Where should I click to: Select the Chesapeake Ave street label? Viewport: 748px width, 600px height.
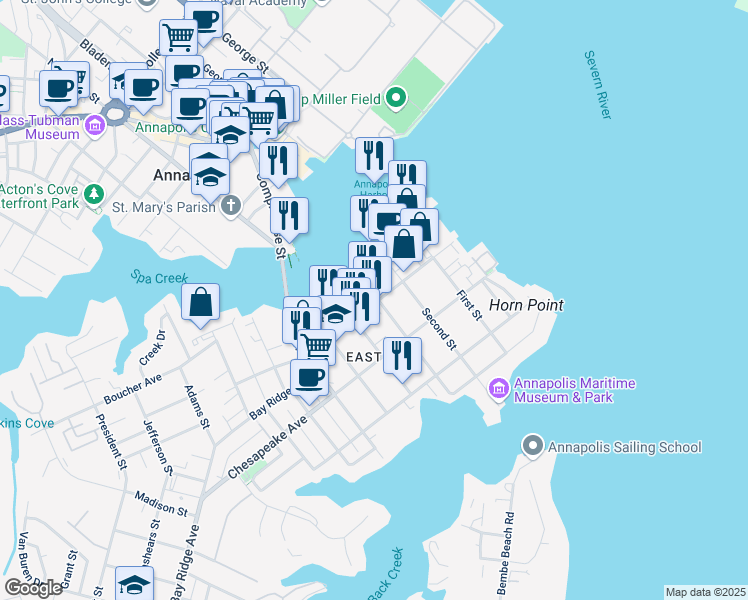[267, 447]
